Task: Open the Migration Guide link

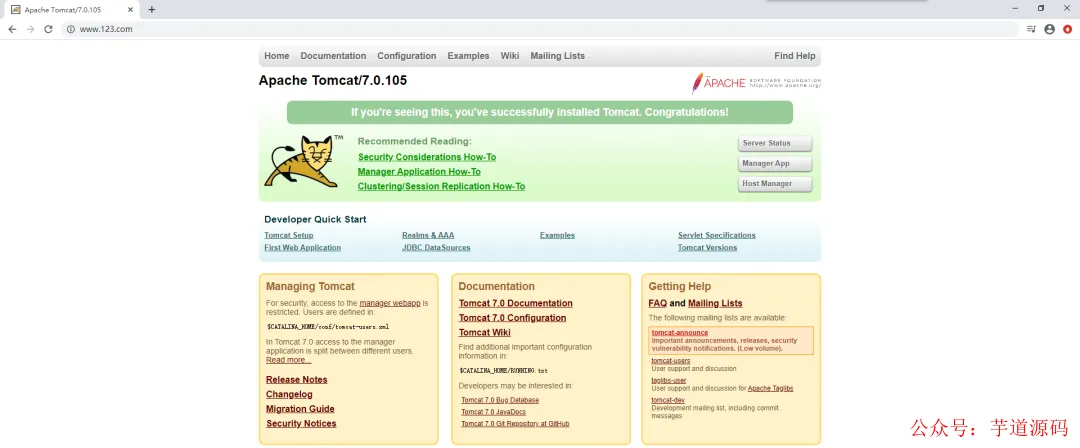Action: pos(300,409)
